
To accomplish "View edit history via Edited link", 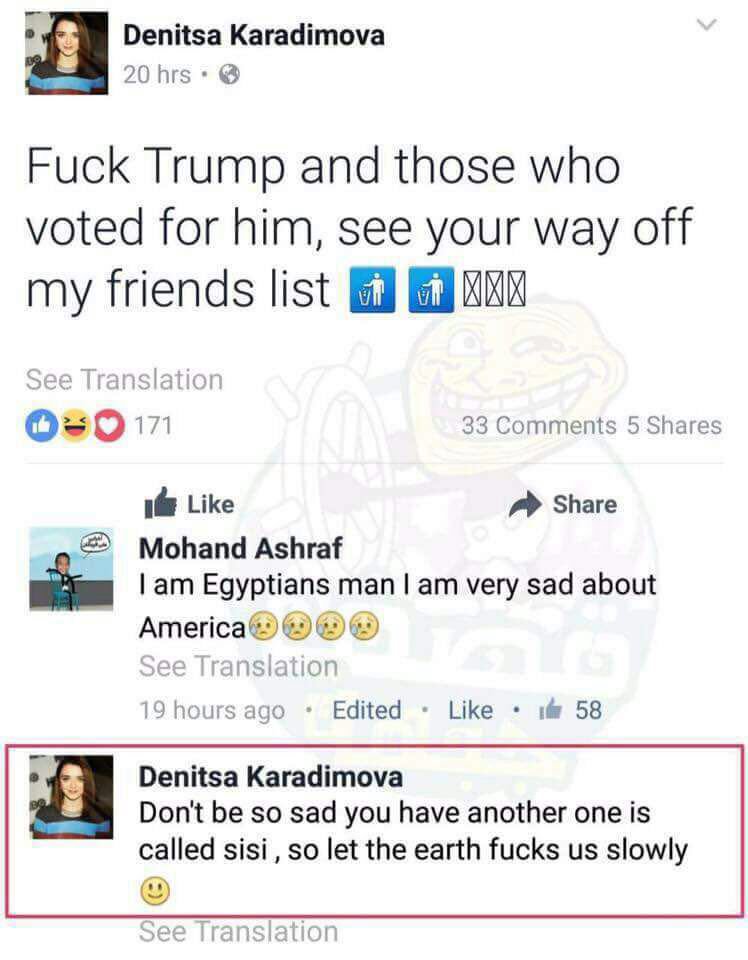I will (x=367, y=710).
